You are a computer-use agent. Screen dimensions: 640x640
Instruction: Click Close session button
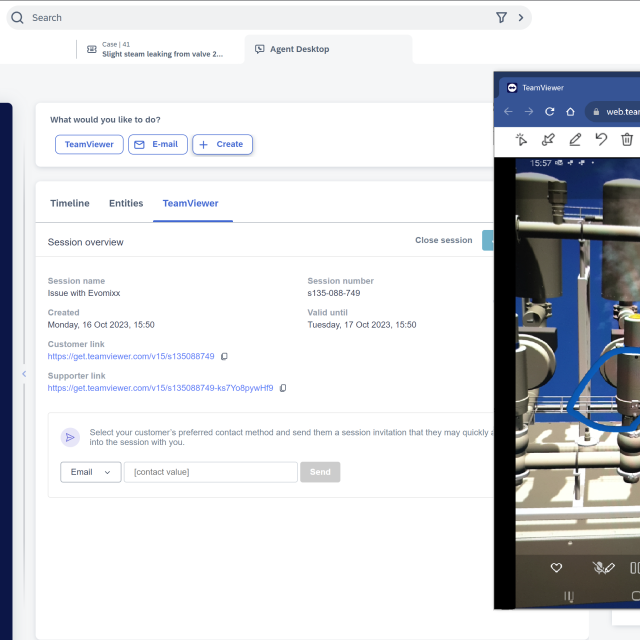(x=444, y=240)
